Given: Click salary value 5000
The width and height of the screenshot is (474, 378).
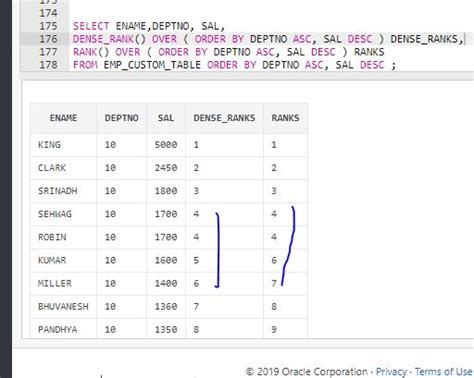Looking at the screenshot, I should [x=166, y=145].
